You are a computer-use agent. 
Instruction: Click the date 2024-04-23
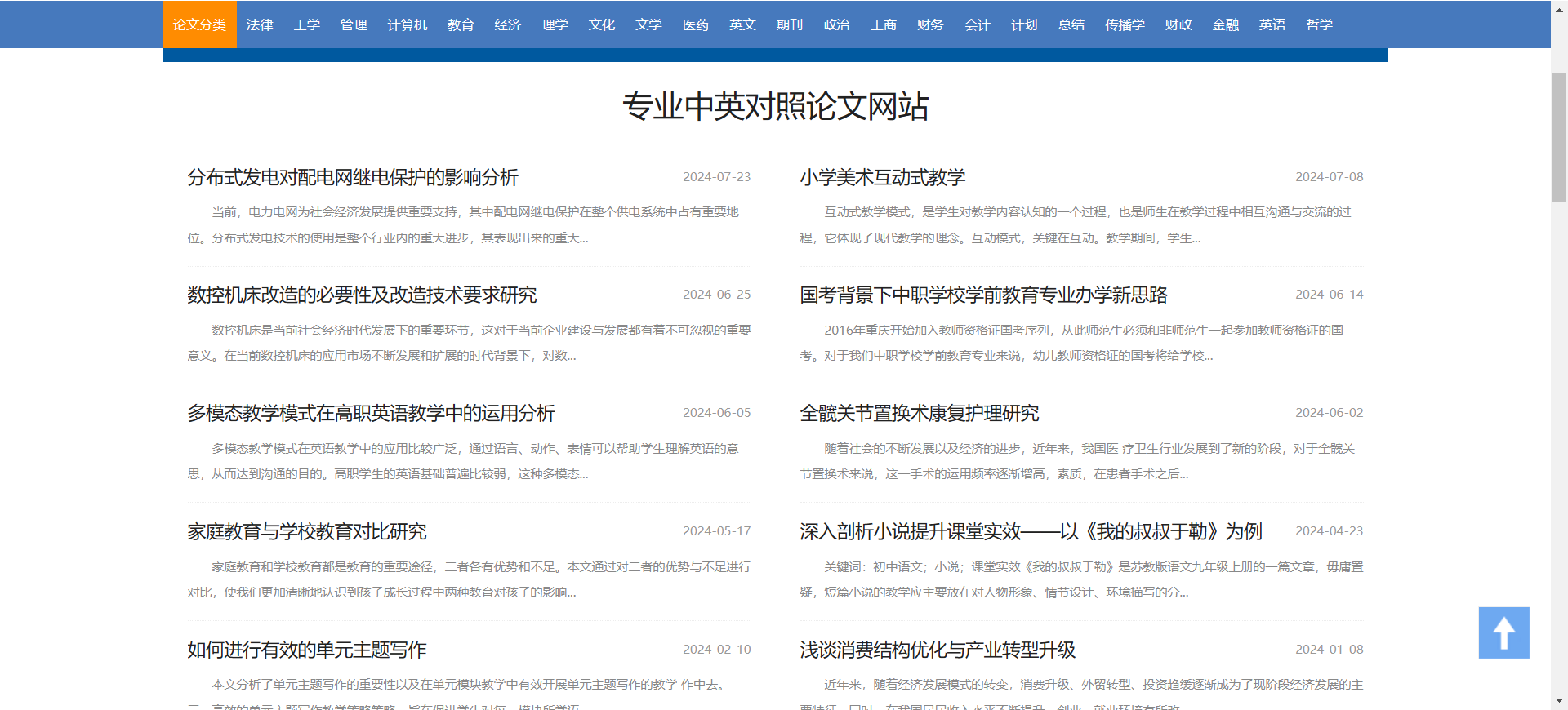pos(1330,530)
